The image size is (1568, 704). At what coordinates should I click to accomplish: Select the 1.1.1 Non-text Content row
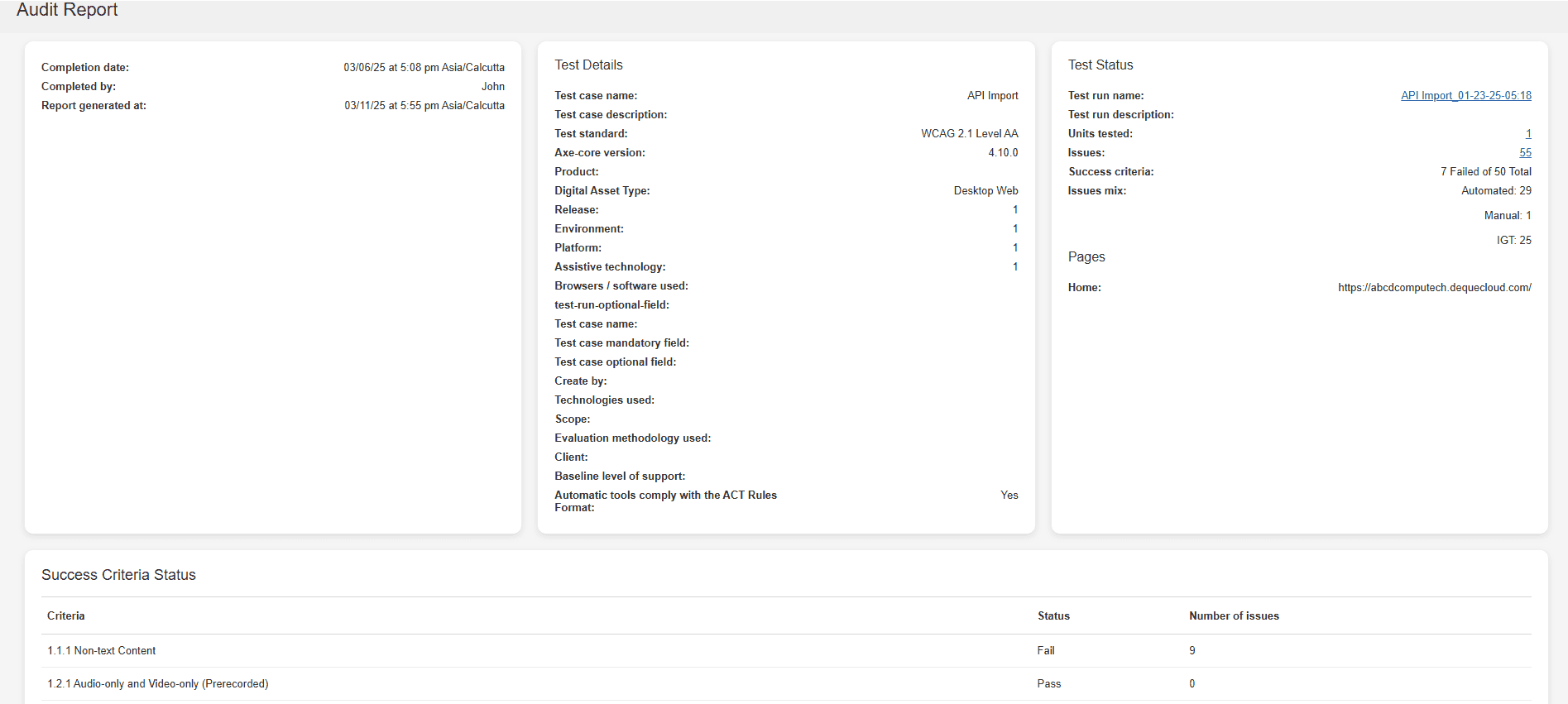pyautogui.click(x=102, y=651)
